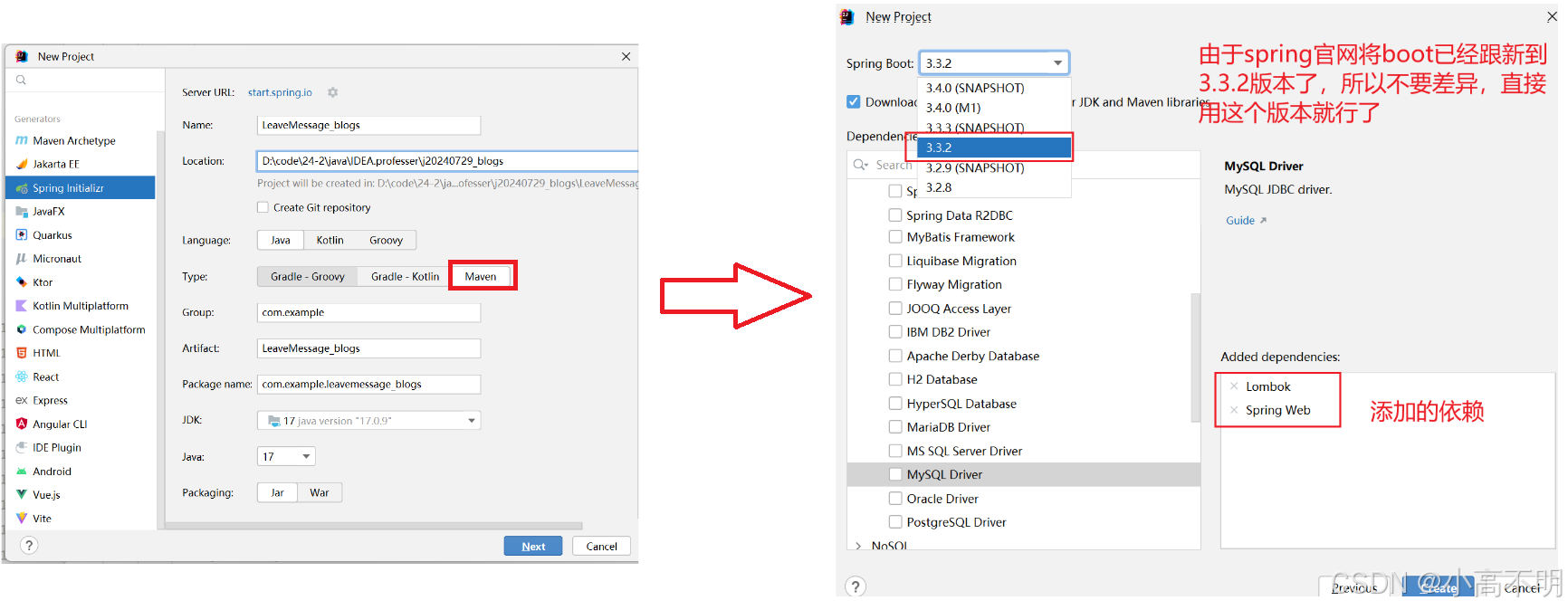Enable Create Git repository checkbox
The width and height of the screenshot is (1568, 610).
tap(263, 207)
